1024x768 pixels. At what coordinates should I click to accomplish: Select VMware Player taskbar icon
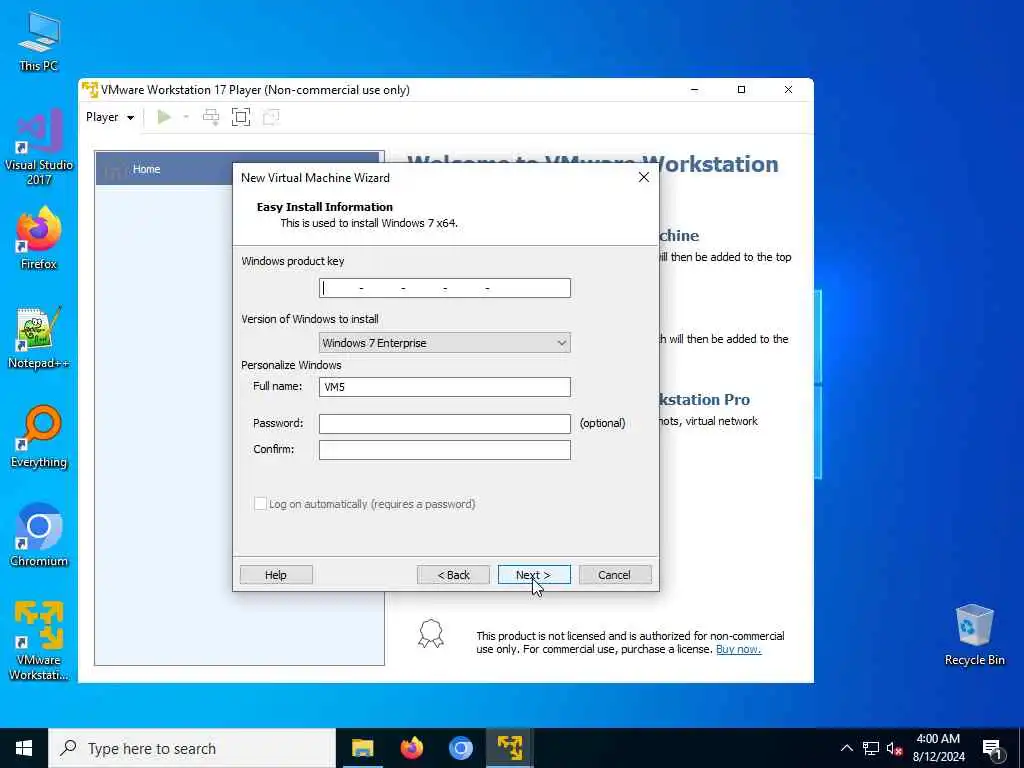509,748
